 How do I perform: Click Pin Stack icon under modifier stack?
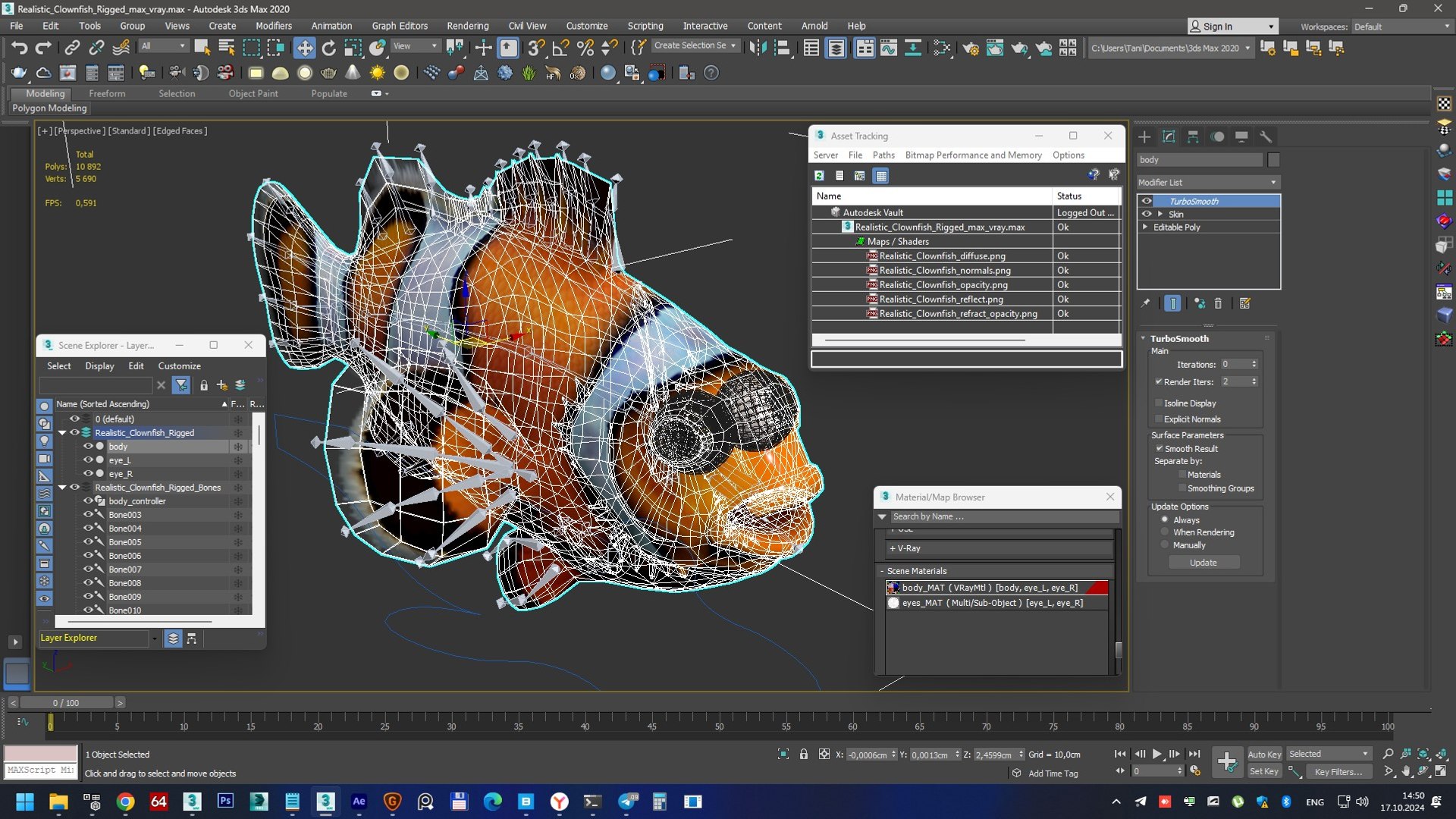tap(1145, 303)
